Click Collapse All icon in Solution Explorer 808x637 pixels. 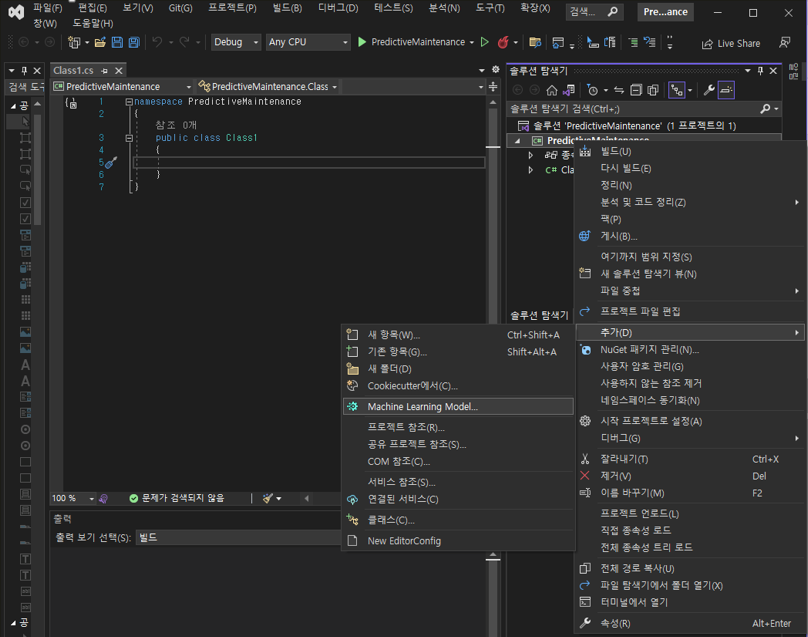coord(636,90)
